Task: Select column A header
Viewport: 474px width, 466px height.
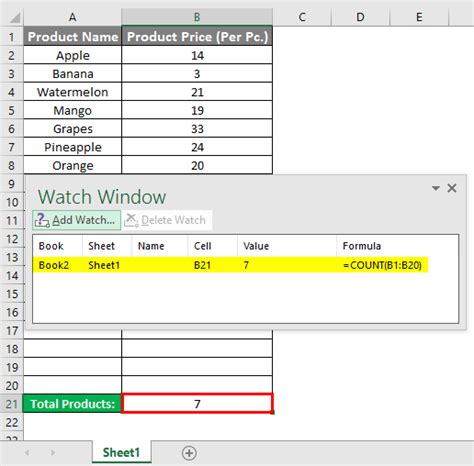Action: 72,17
